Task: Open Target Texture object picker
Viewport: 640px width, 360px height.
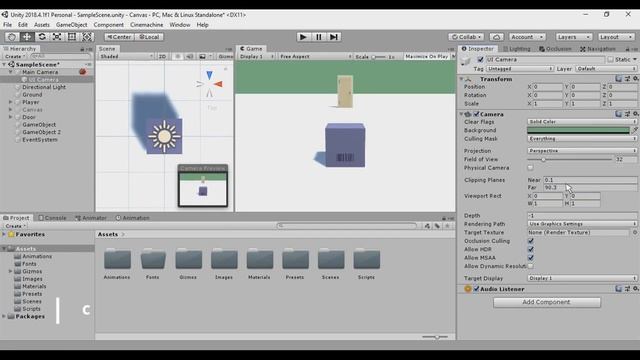Action: pos(635,232)
